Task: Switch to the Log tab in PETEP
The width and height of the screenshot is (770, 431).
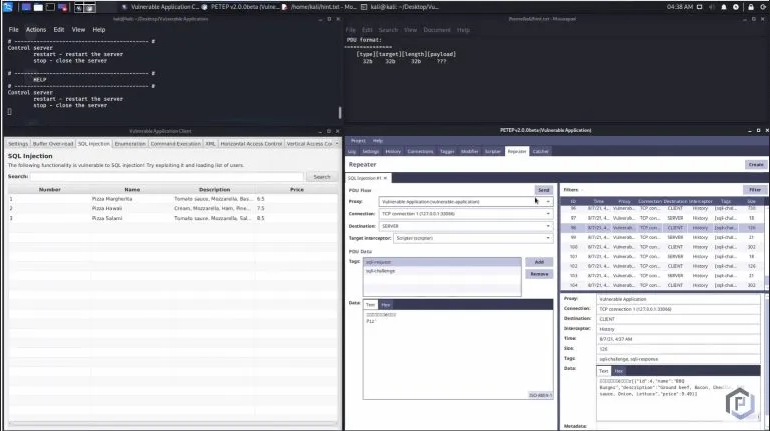Action: pyautogui.click(x=352, y=152)
